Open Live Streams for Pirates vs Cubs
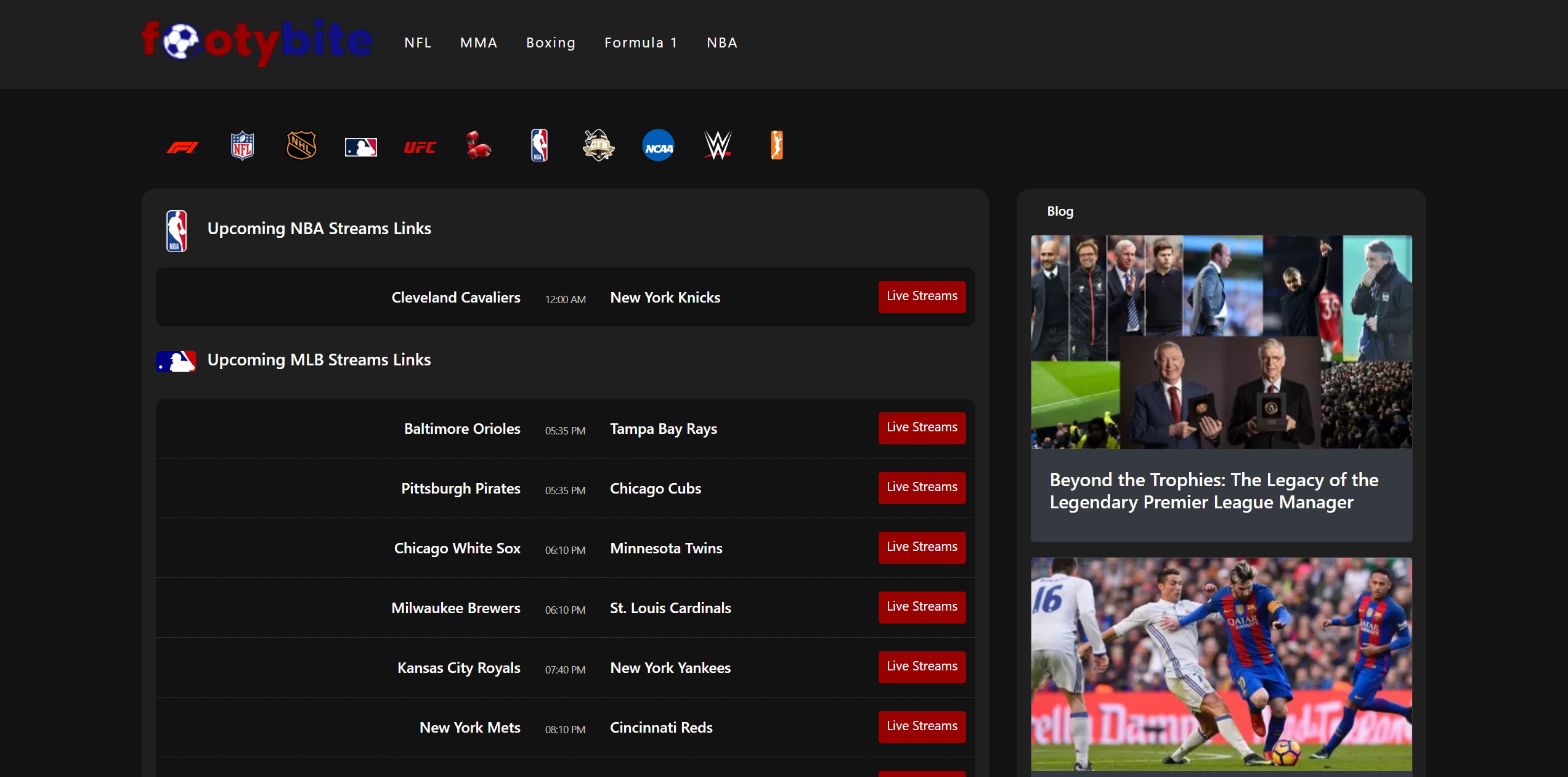The height and width of the screenshot is (777, 1568). (922, 487)
